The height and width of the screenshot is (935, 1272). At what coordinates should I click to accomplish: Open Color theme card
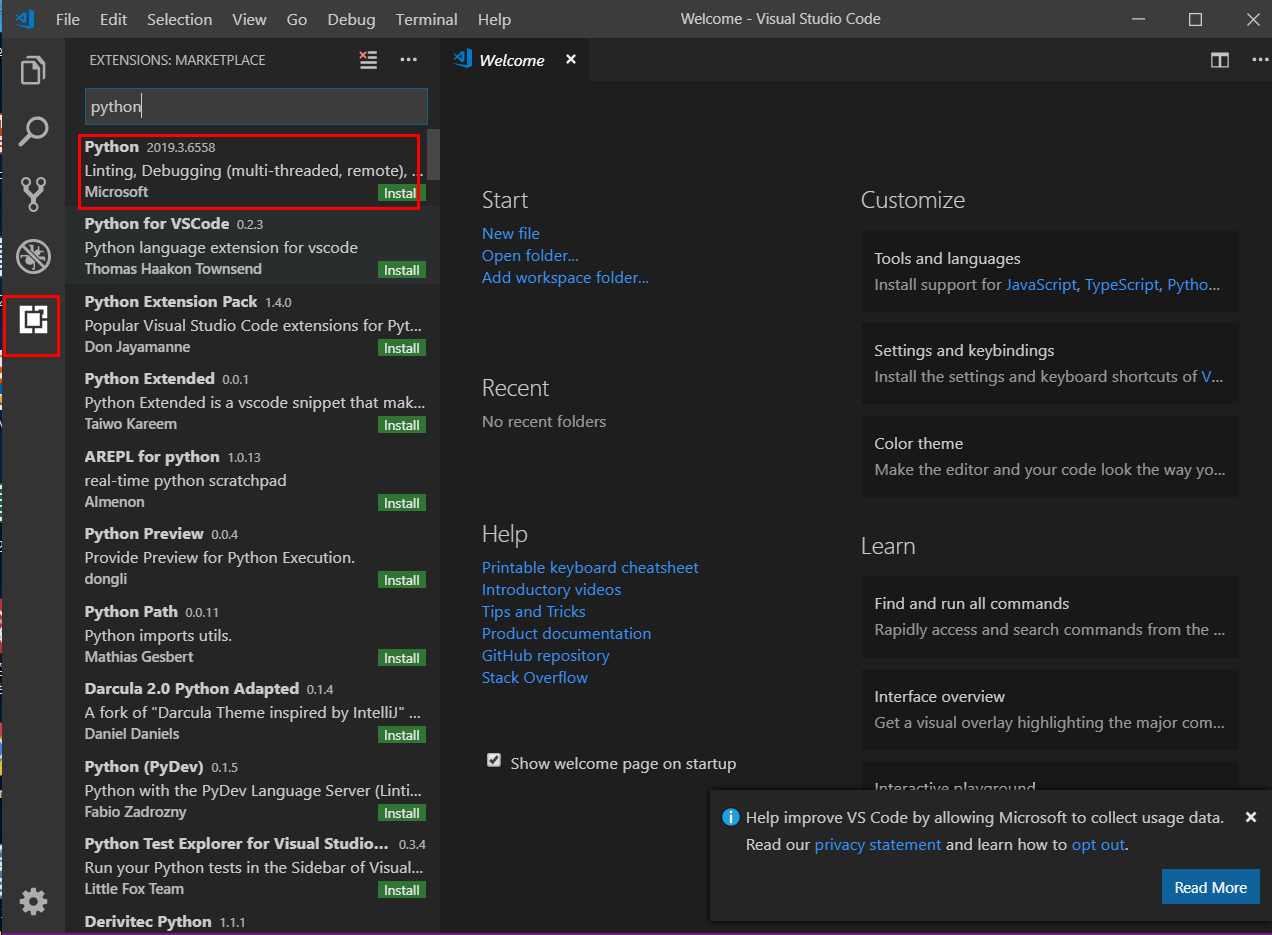coord(1050,456)
